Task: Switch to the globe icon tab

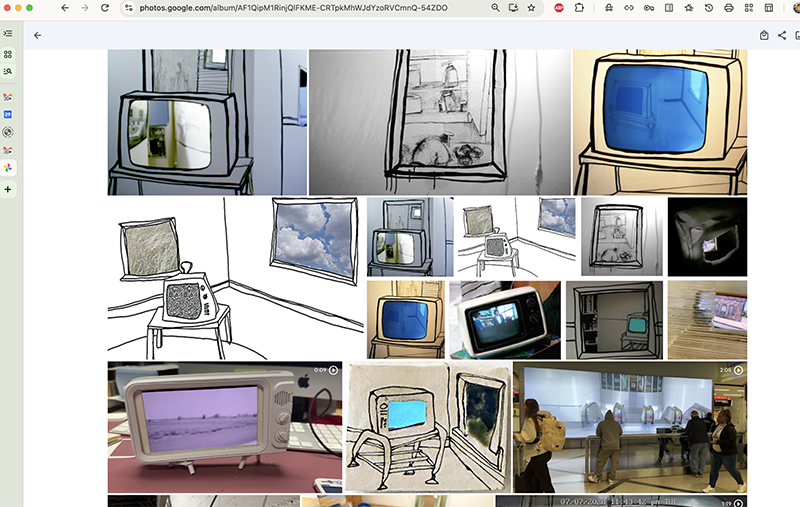Action: click(8, 132)
